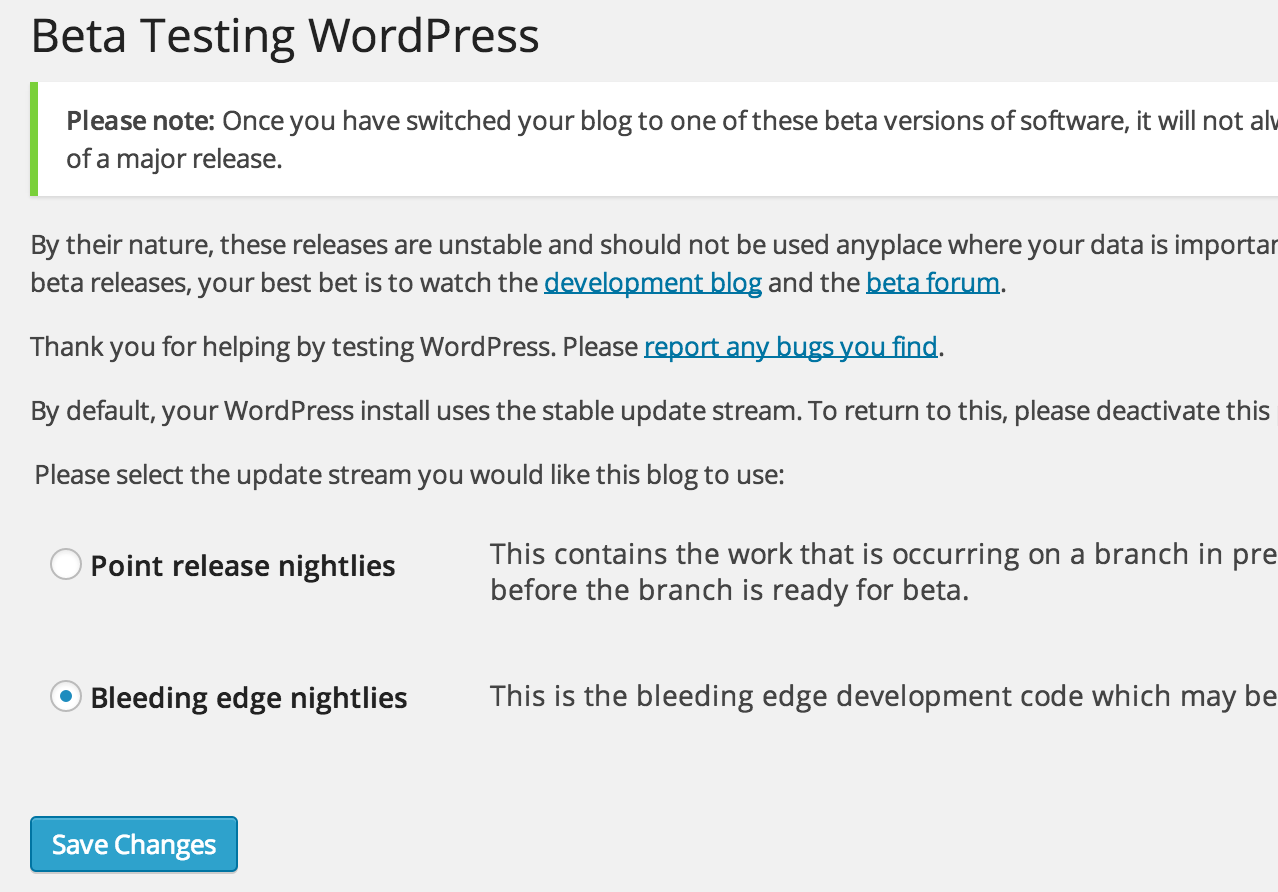
Task: Click the of a major release line
Action: (x=174, y=159)
